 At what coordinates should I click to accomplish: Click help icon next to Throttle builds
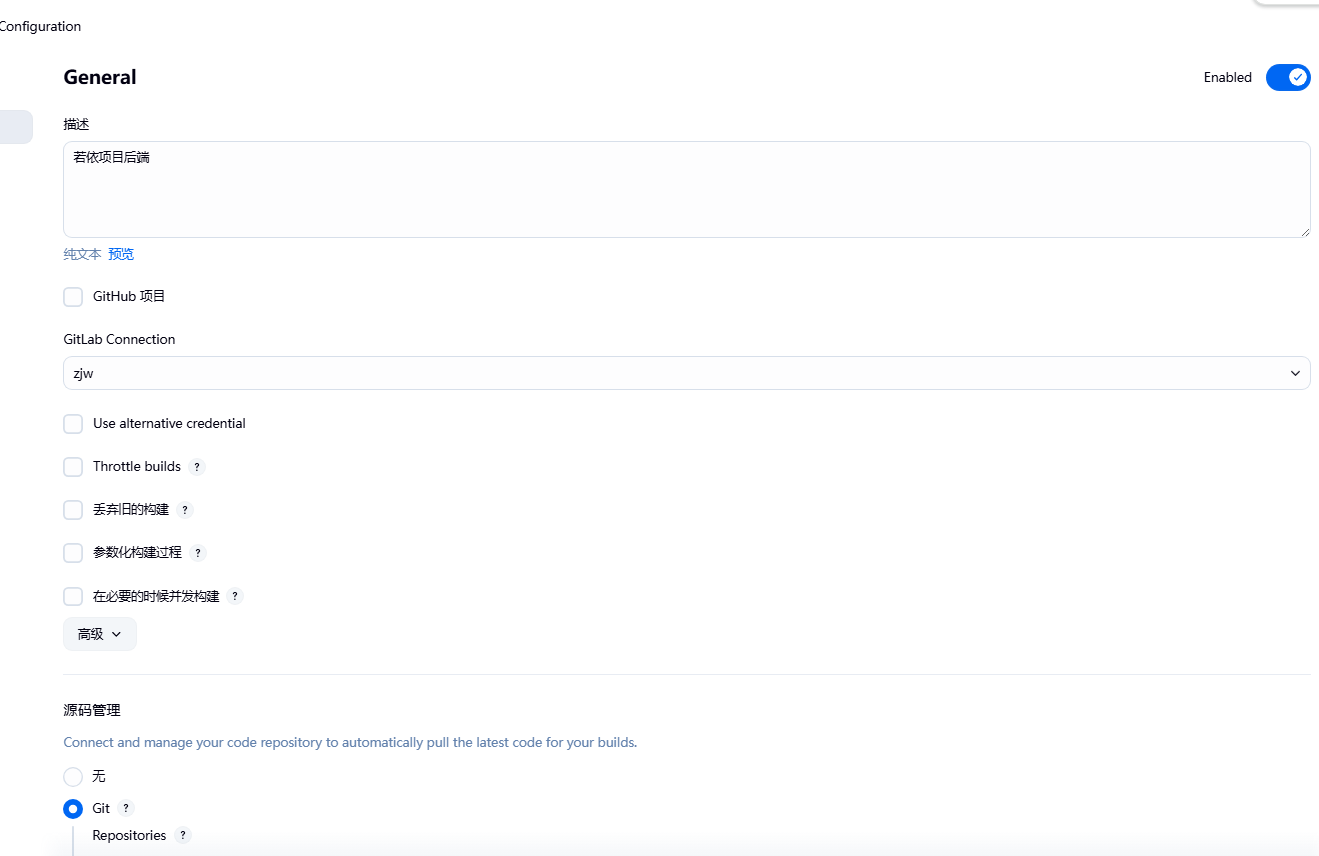[x=197, y=467]
